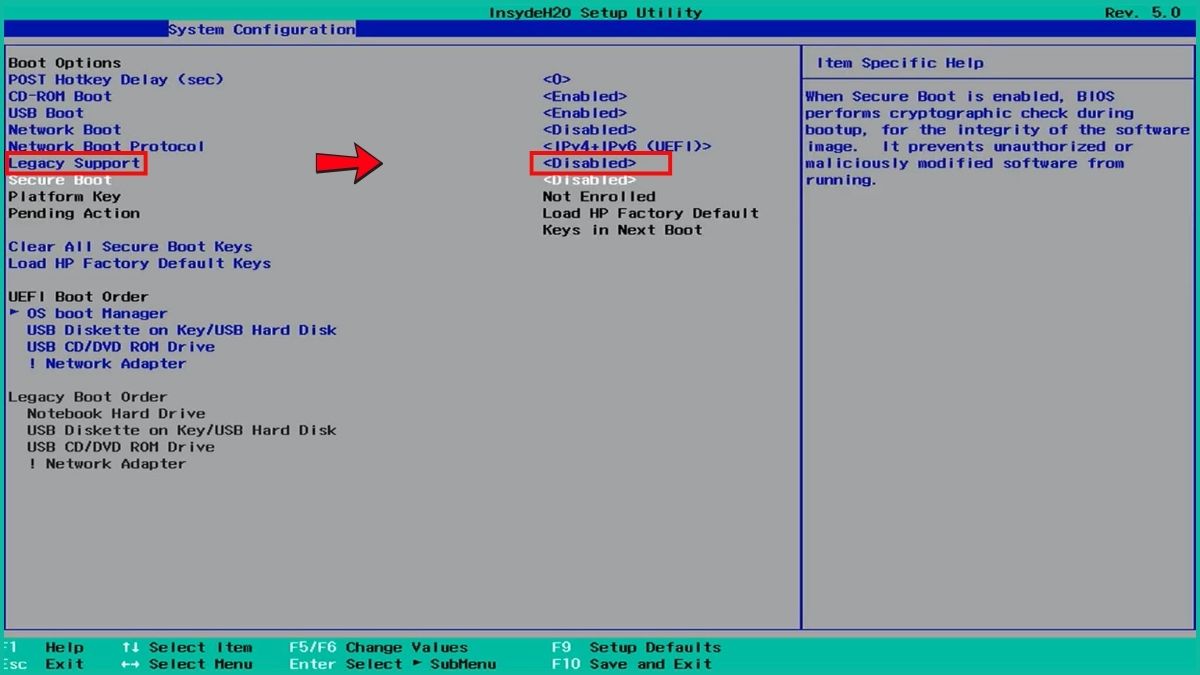The height and width of the screenshot is (675, 1200).
Task: Toggle the Secure Boot Disabled value
Action: pyautogui.click(x=589, y=180)
